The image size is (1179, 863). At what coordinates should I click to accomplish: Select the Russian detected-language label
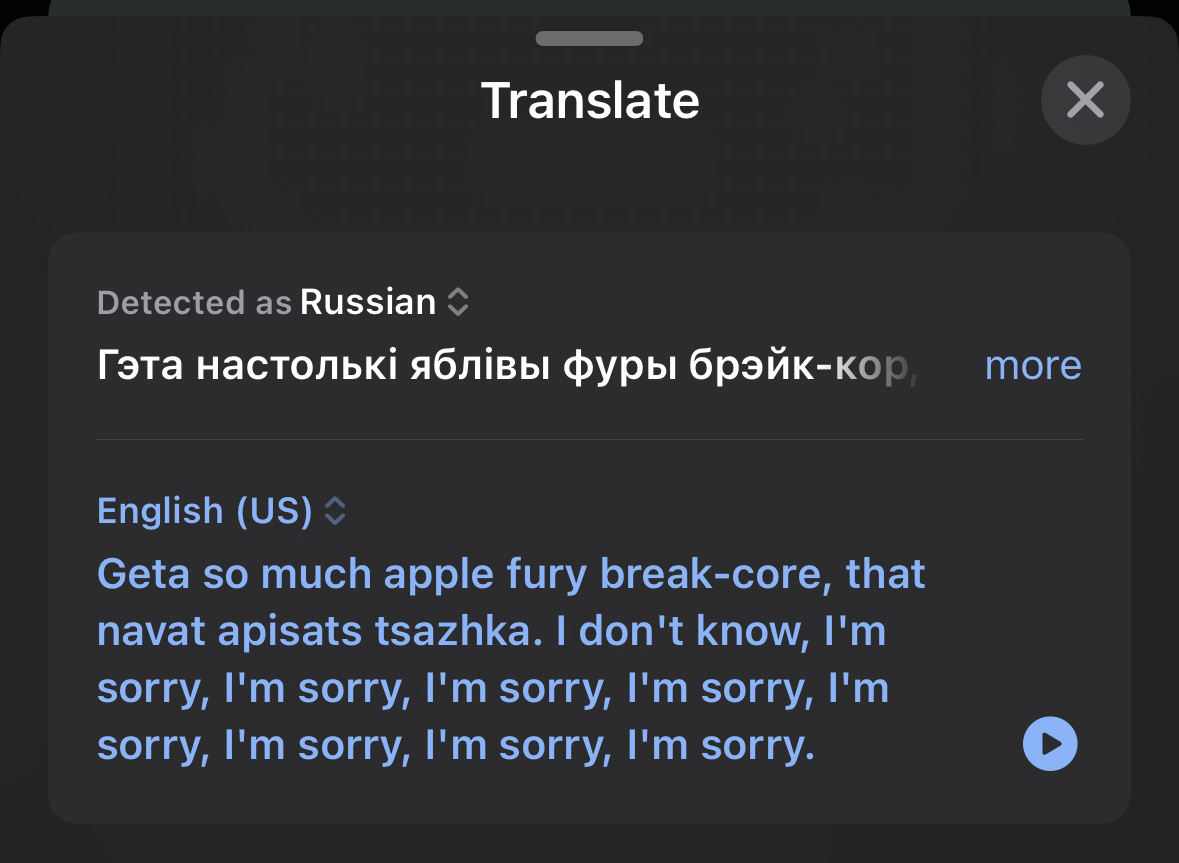[x=367, y=302]
